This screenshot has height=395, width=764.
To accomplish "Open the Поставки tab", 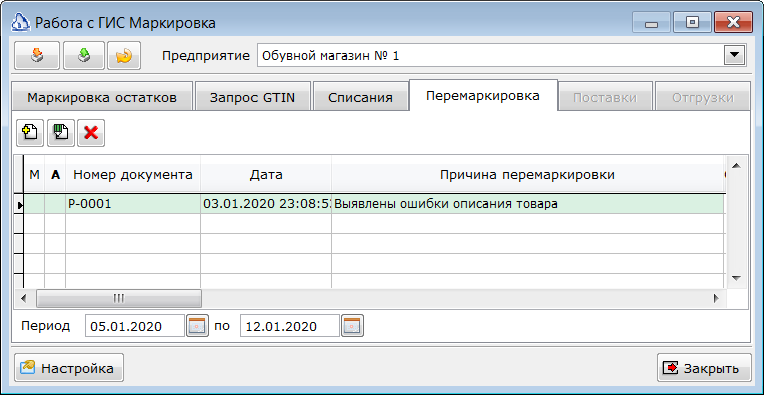I will click(x=605, y=97).
